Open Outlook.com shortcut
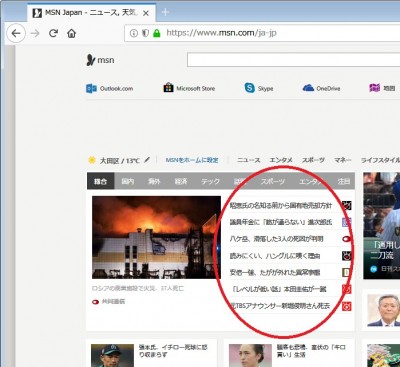This screenshot has height=367, width=400. [110, 88]
